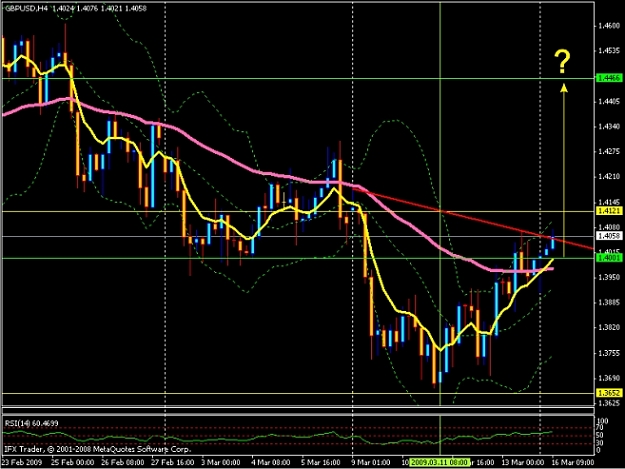This screenshot has width=625, height=469.
Task: Select the green RSI line in the indicator window
Action: click(x=279, y=436)
